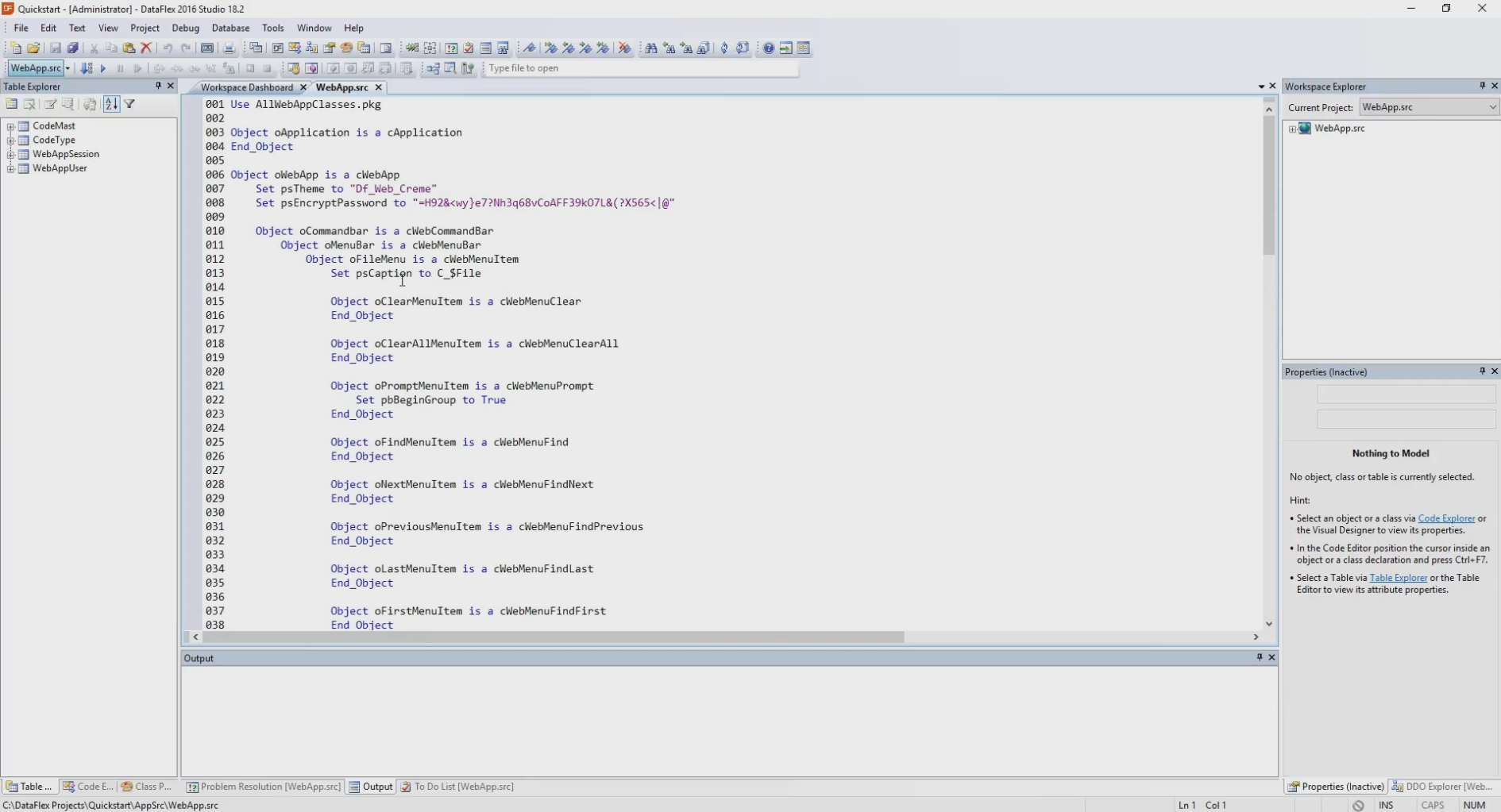This screenshot has height=812, width=1501.
Task: Click the blue Run play icon
Action: 103,69
